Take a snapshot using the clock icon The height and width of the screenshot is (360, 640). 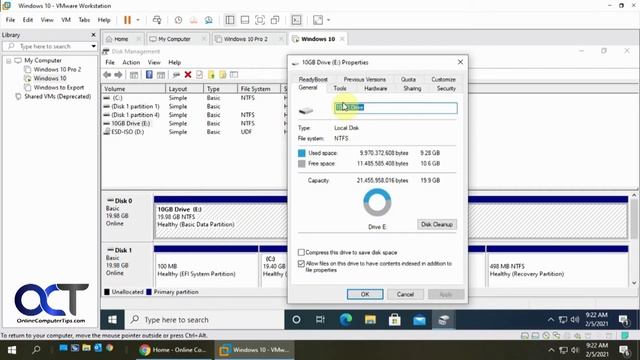178,20
